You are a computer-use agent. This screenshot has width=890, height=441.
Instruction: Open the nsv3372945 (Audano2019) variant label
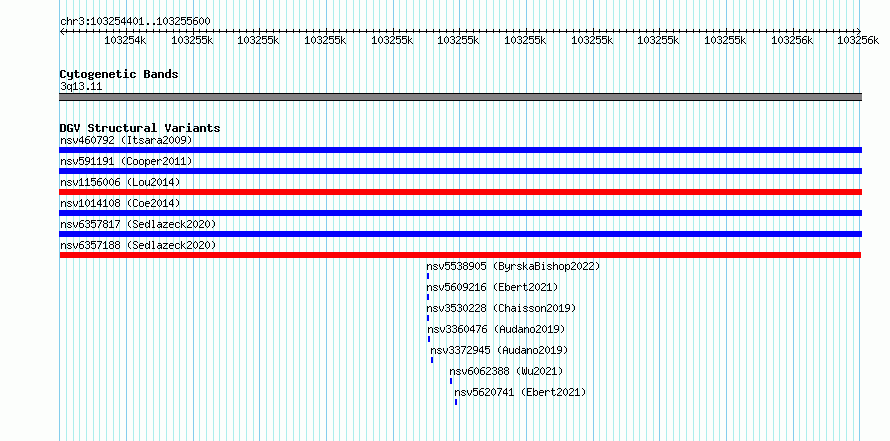pos(499,350)
